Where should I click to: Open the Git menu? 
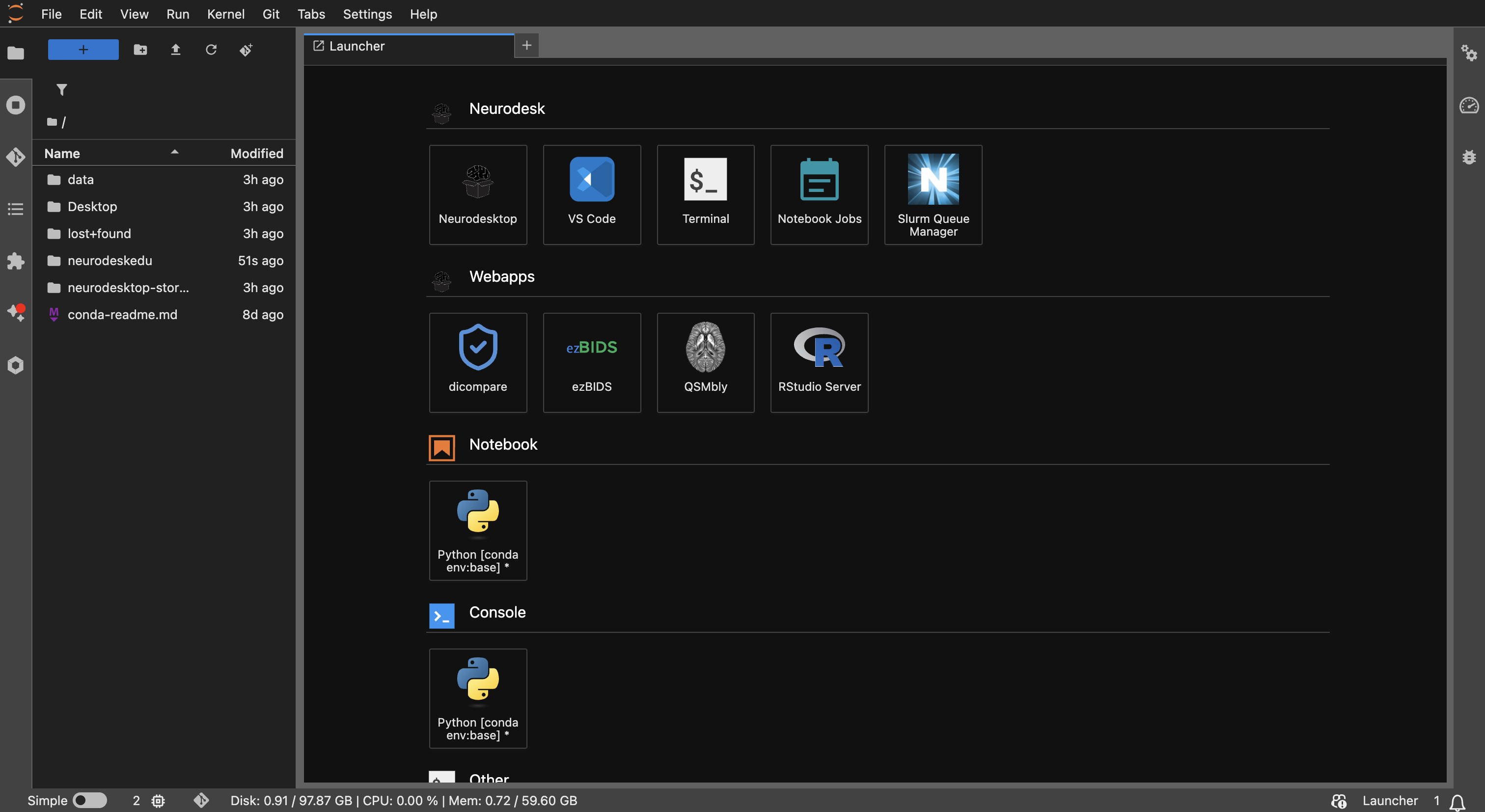click(x=271, y=14)
